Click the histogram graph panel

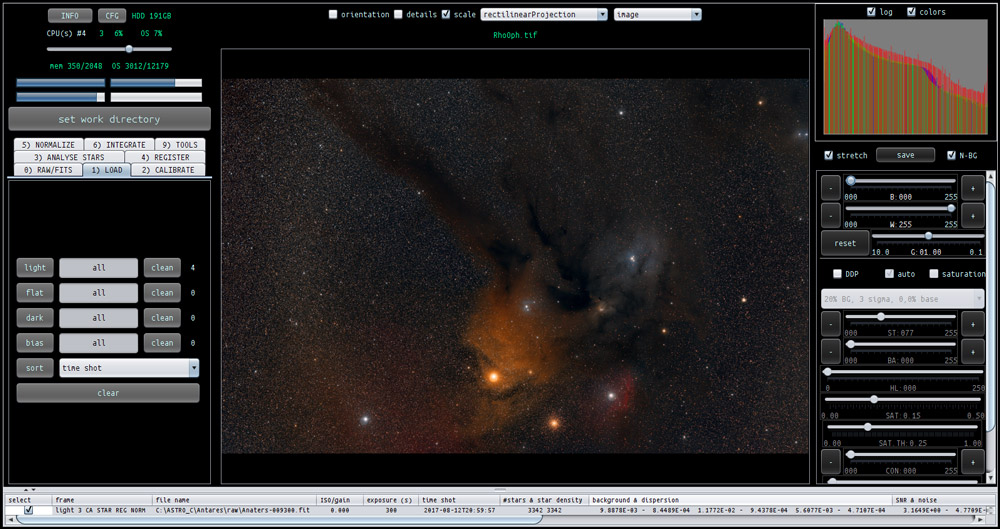(905, 76)
